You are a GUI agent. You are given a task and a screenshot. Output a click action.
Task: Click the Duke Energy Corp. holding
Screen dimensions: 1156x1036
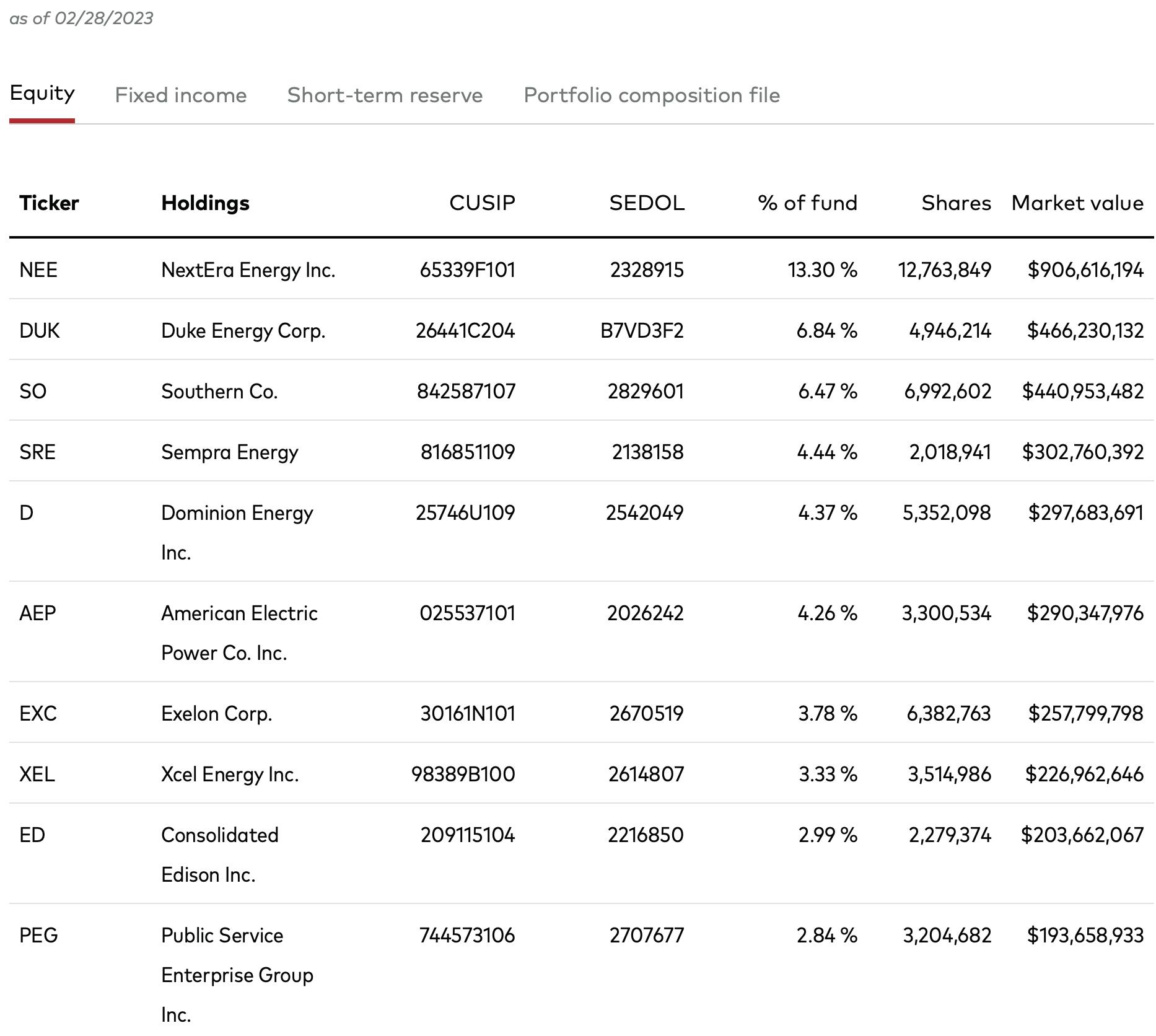point(243,331)
